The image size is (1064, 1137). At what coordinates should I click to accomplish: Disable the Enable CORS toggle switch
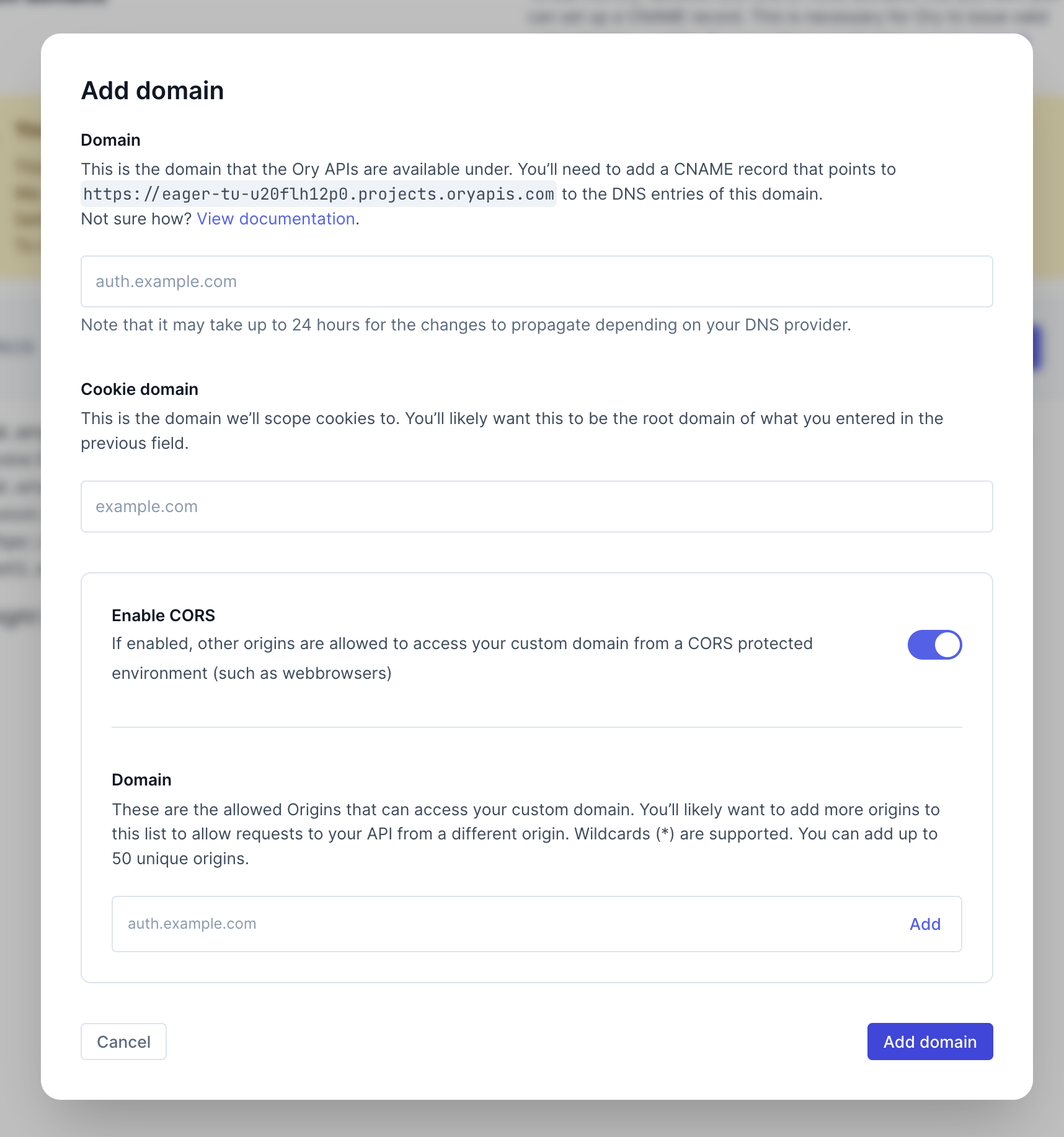tap(934, 645)
